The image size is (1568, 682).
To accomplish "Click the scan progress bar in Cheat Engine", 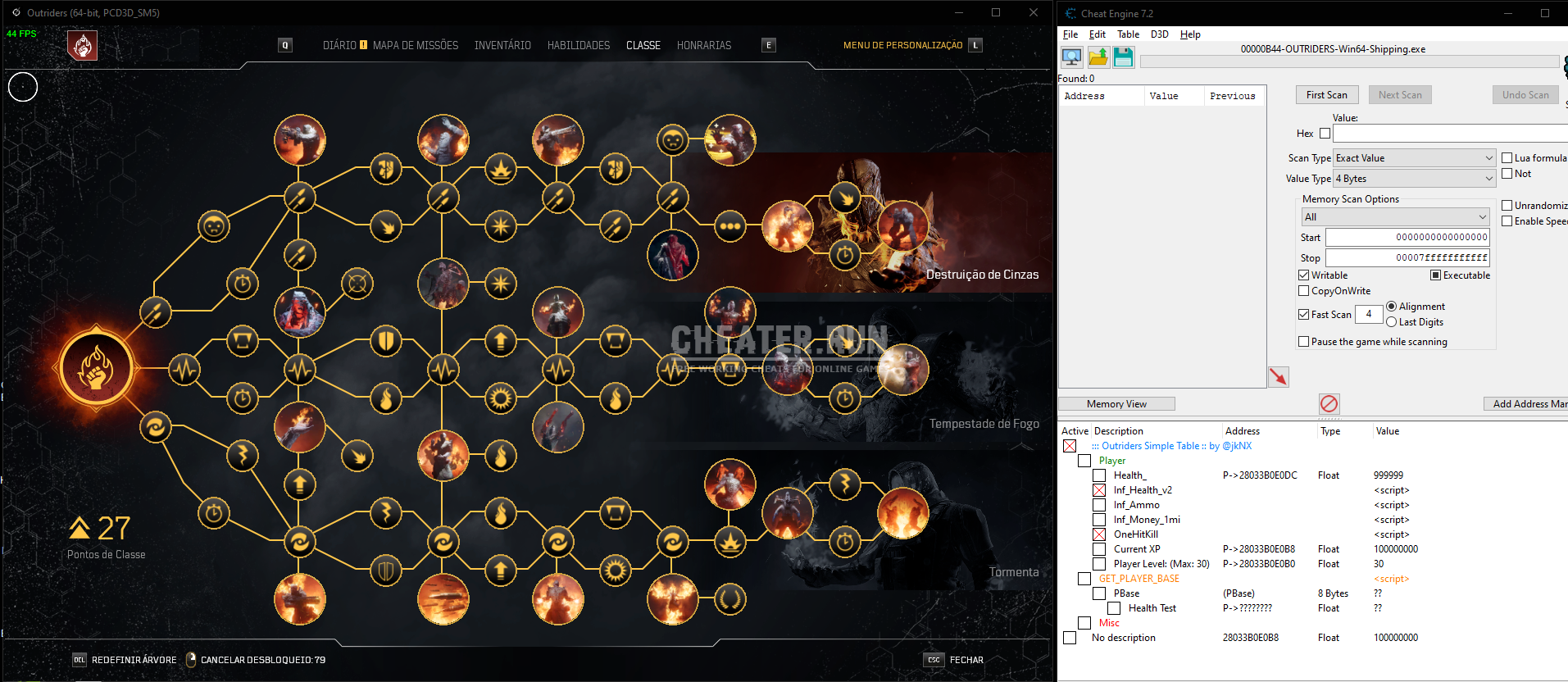I will pyautogui.click(x=1349, y=61).
